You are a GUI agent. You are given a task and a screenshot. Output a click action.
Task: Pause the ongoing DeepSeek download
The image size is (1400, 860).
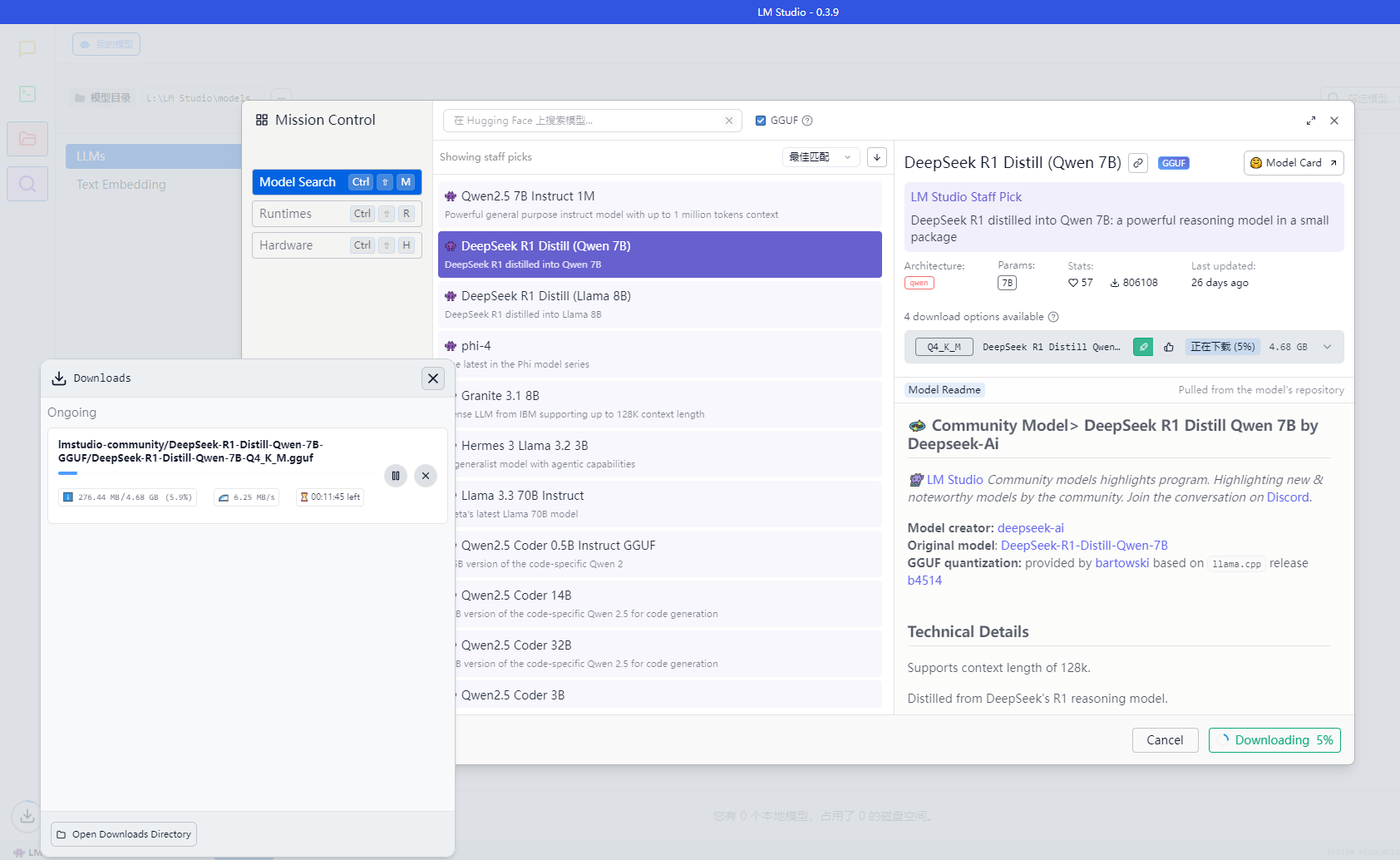tap(396, 476)
